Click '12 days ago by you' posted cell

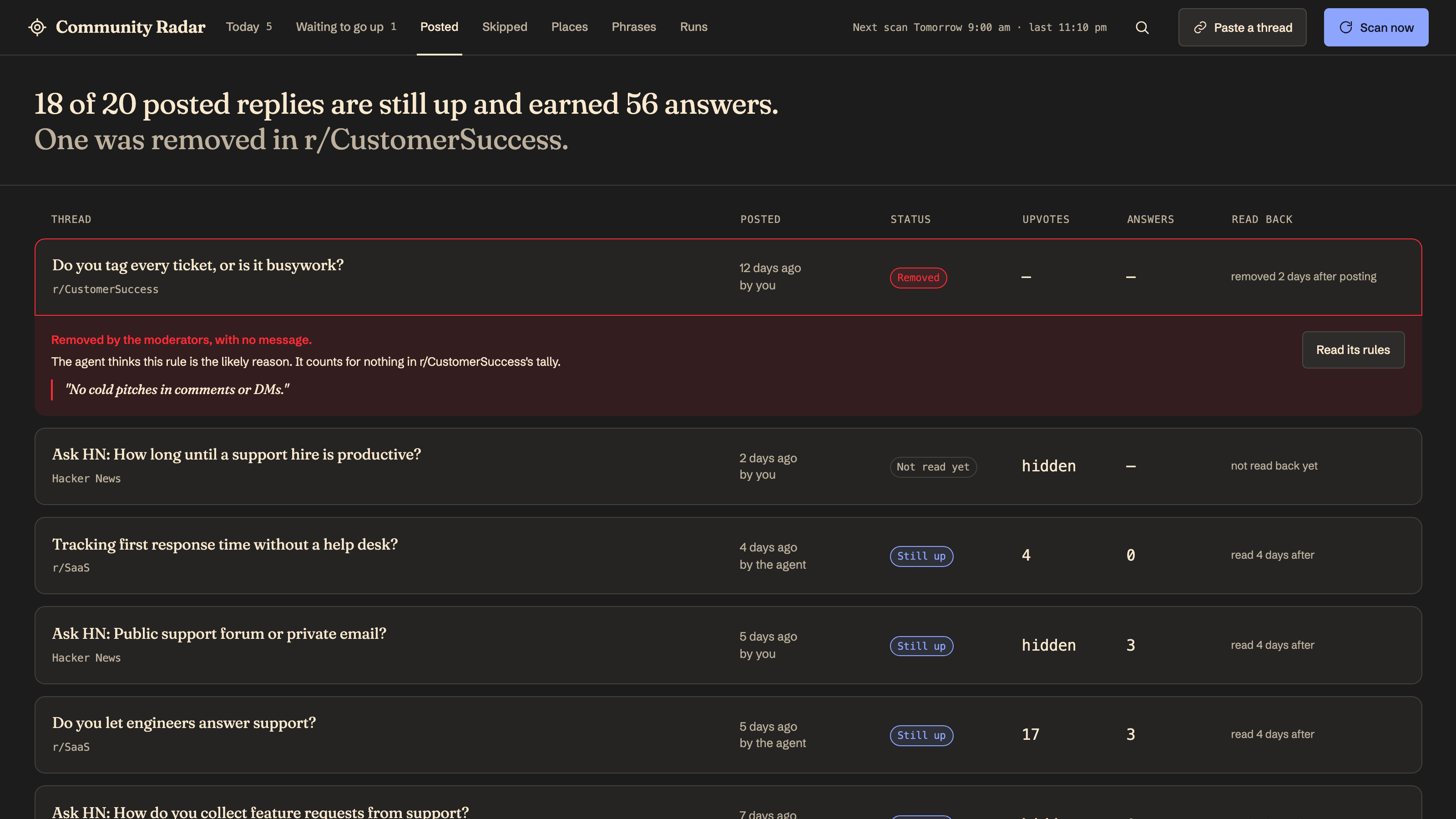[x=770, y=276]
